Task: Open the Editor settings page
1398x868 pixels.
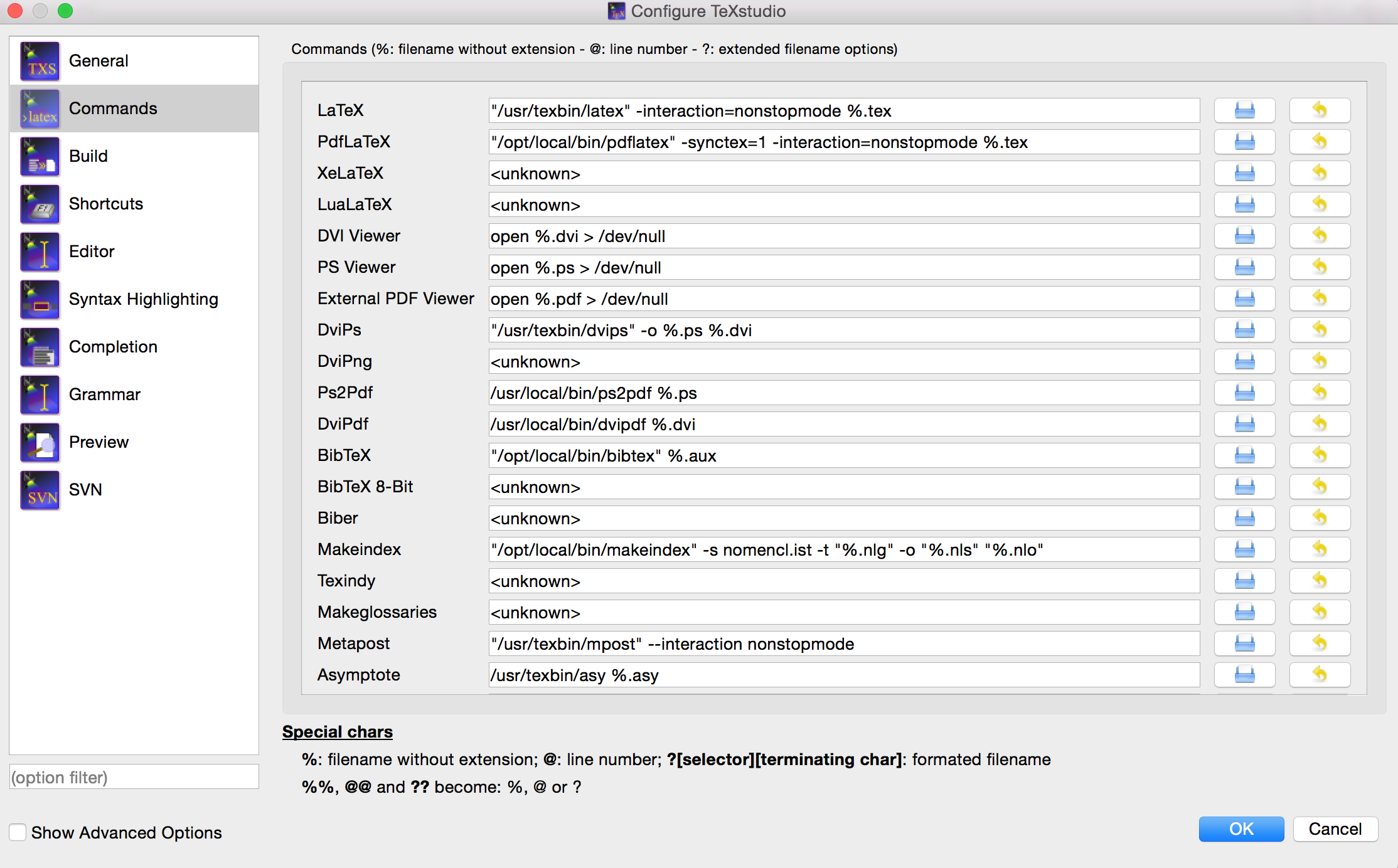Action: coord(134,251)
